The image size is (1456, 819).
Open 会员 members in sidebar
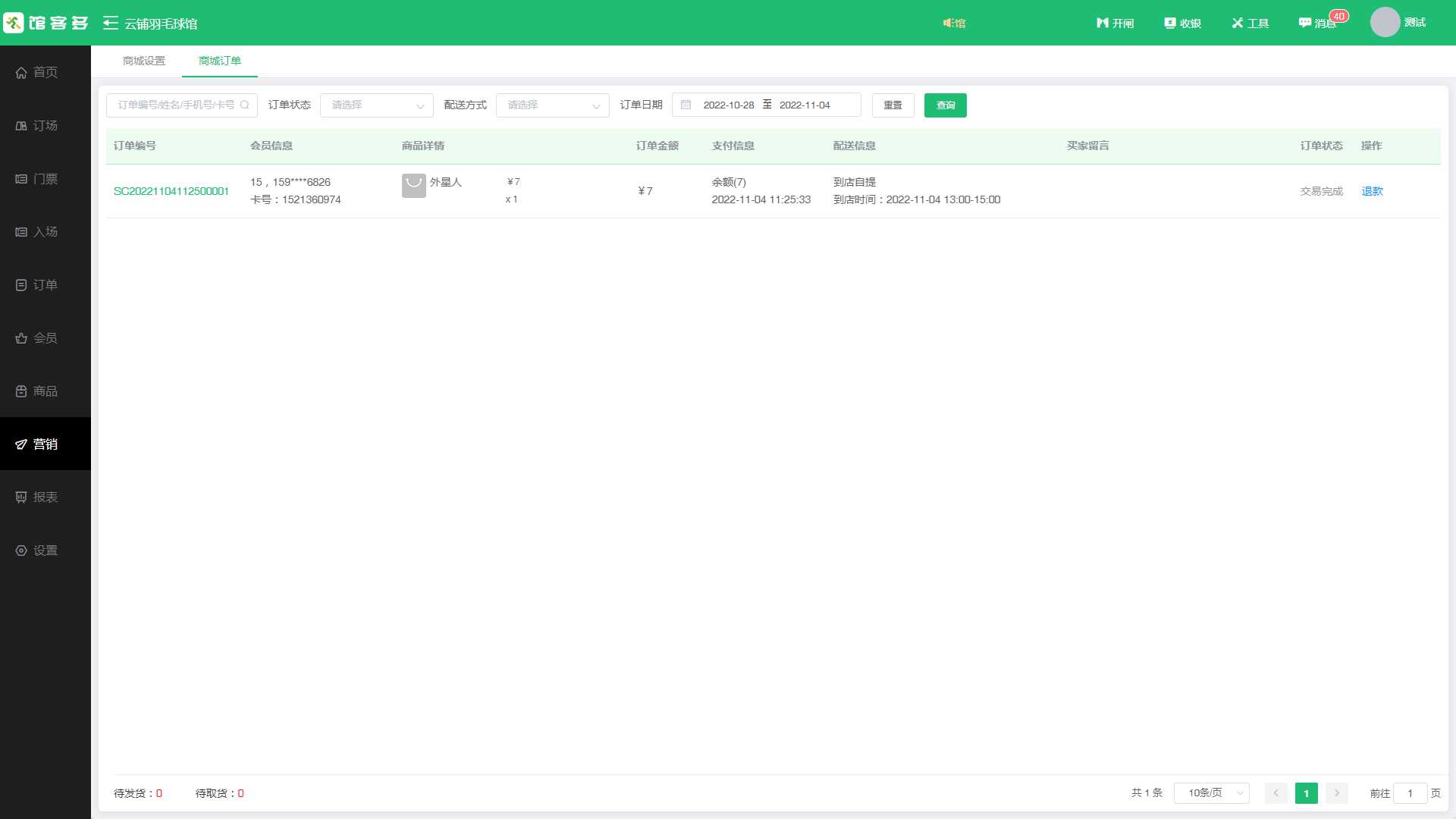pyautogui.click(x=45, y=337)
